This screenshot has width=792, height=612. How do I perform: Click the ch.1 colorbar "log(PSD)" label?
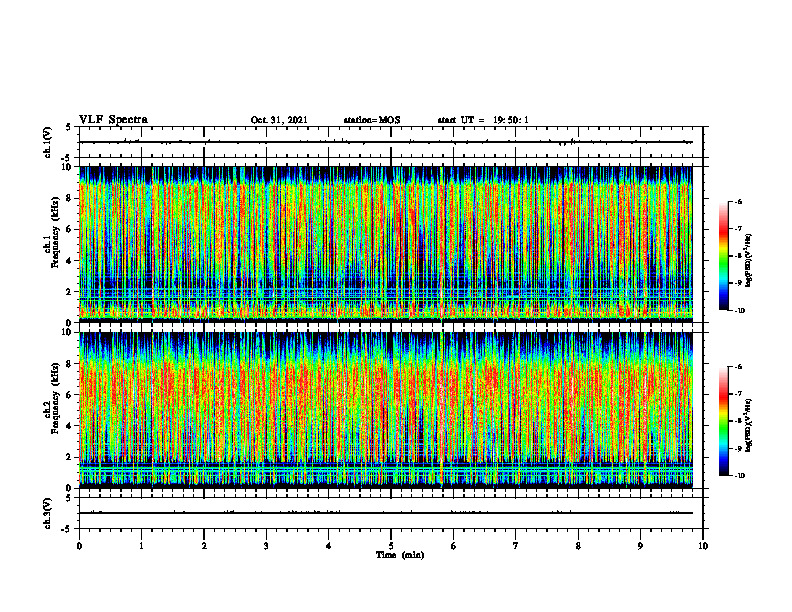point(749,261)
